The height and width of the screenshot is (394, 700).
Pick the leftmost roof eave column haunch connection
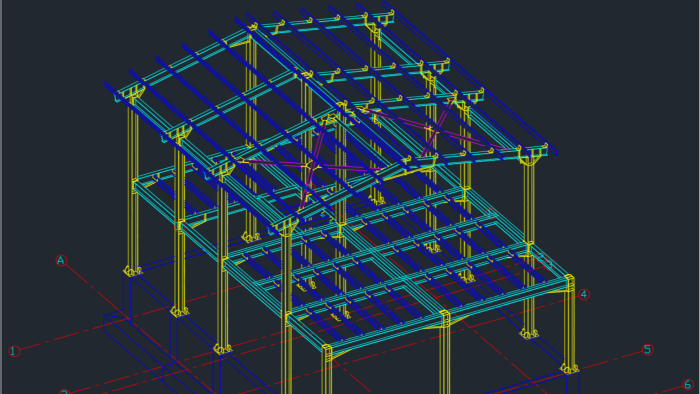[x=132, y=95]
